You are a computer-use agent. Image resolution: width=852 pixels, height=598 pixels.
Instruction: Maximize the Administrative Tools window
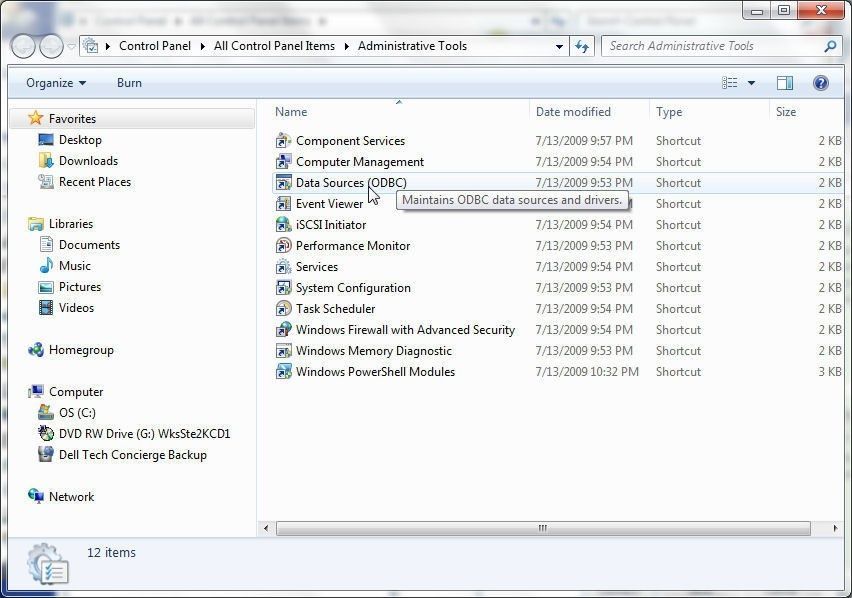click(x=784, y=10)
